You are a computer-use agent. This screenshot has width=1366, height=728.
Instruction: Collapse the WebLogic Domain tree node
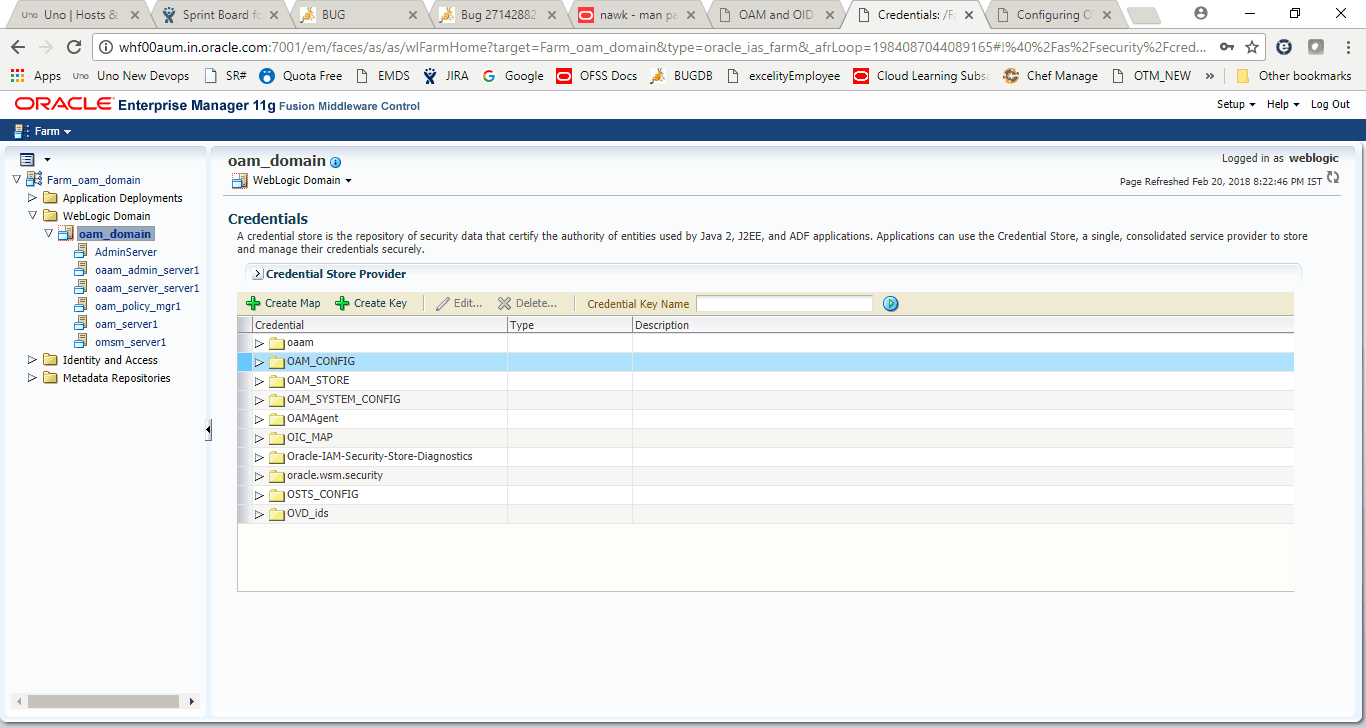pyautogui.click(x=33, y=216)
